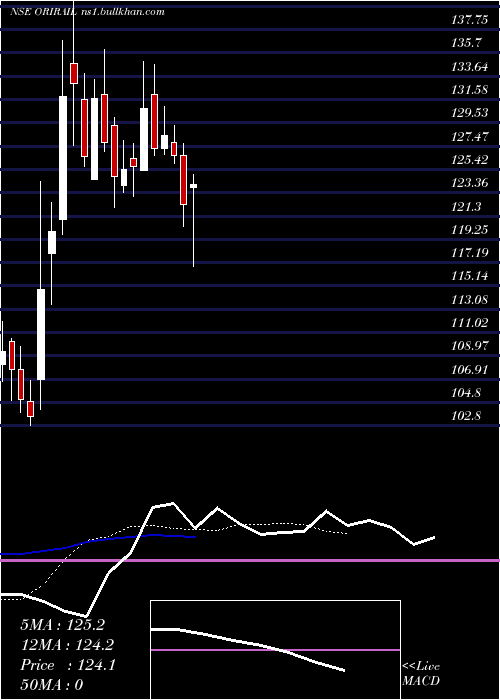Select the 129.53 price axis label
Viewport: 500px width, 700px height.
[x=470, y=112]
